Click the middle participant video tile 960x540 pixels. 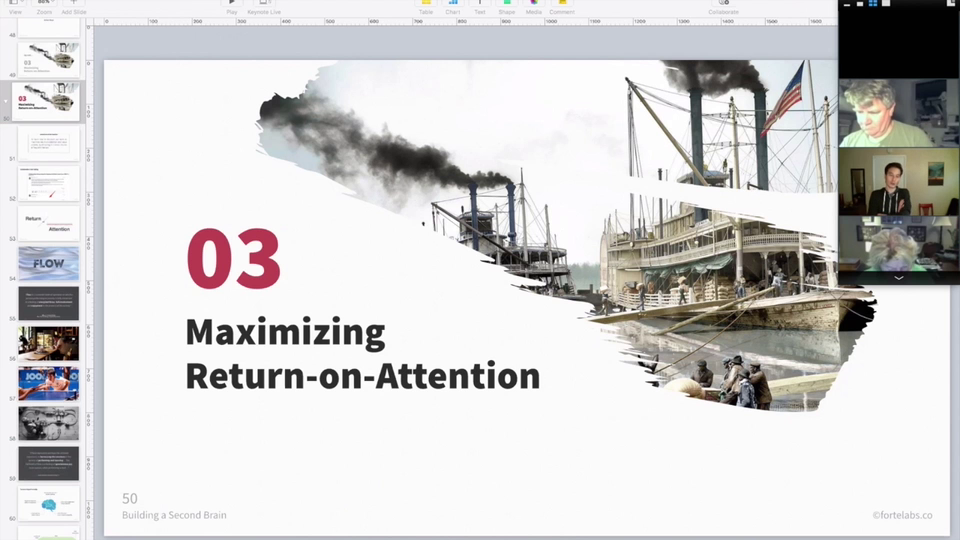tap(899, 181)
